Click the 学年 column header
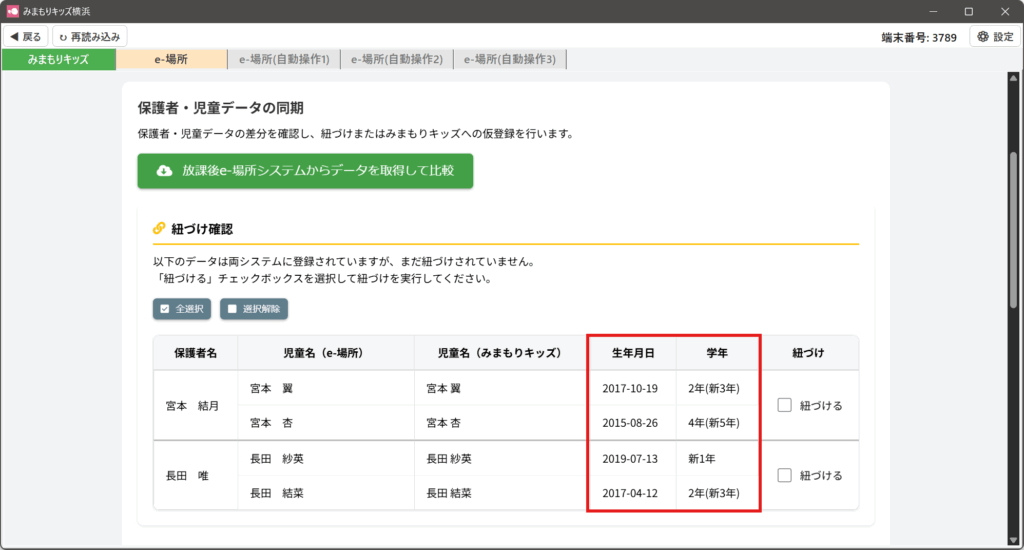The width and height of the screenshot is (1024, 550). pyautogui.click(x=716, y=353)
